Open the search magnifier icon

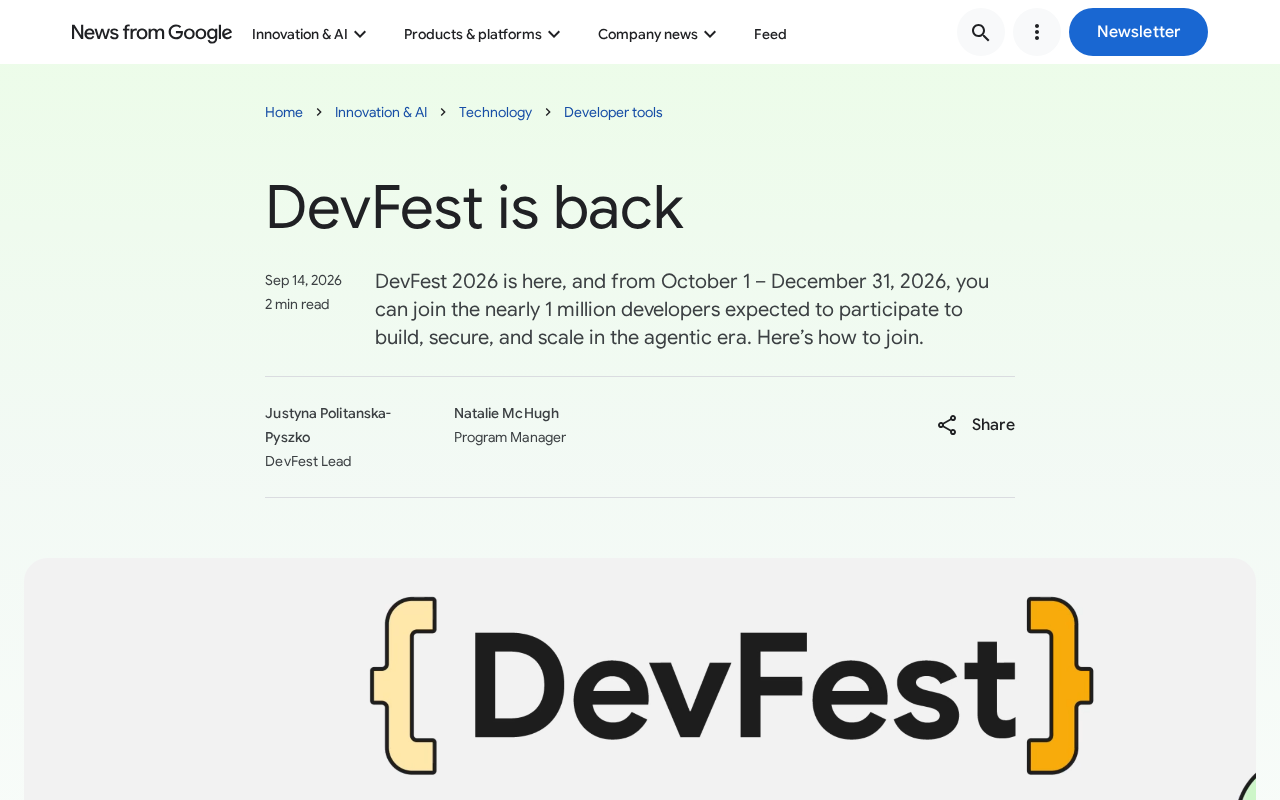point(981,32)
